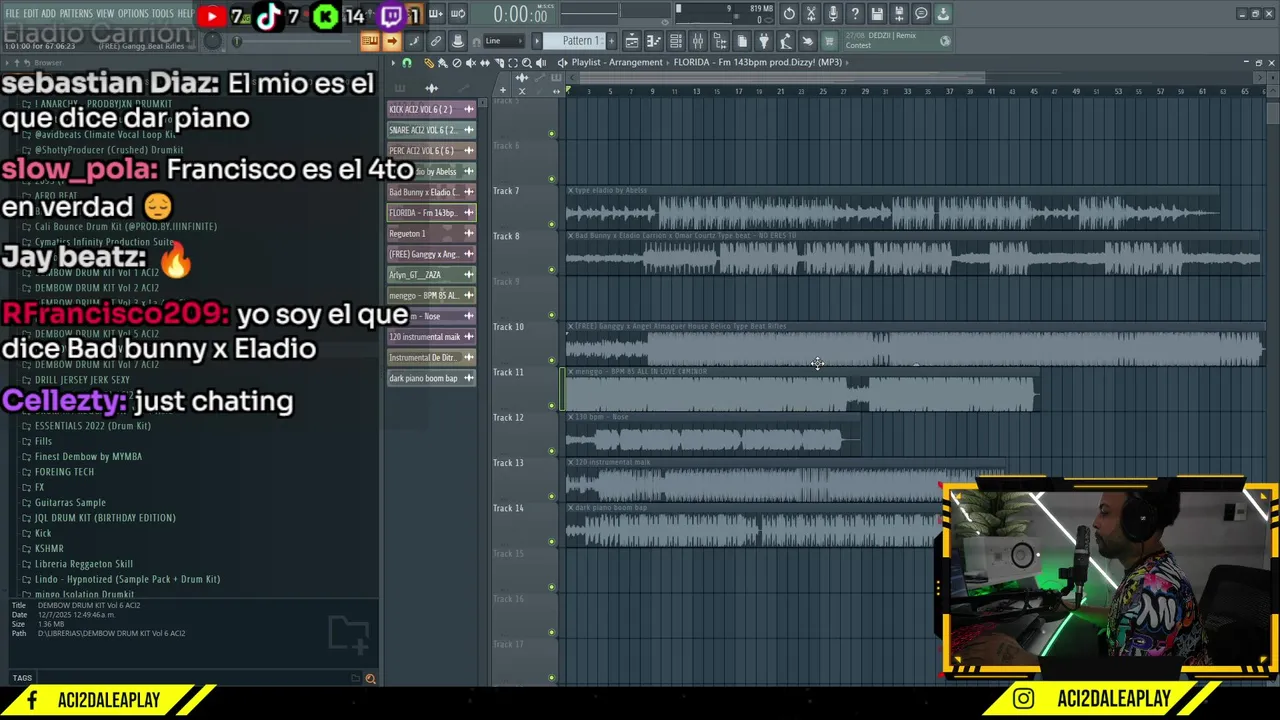Select the paint brush tool in playlist
The height and width of the screenshot is (720, 1280).
click(x=443, y=62)
